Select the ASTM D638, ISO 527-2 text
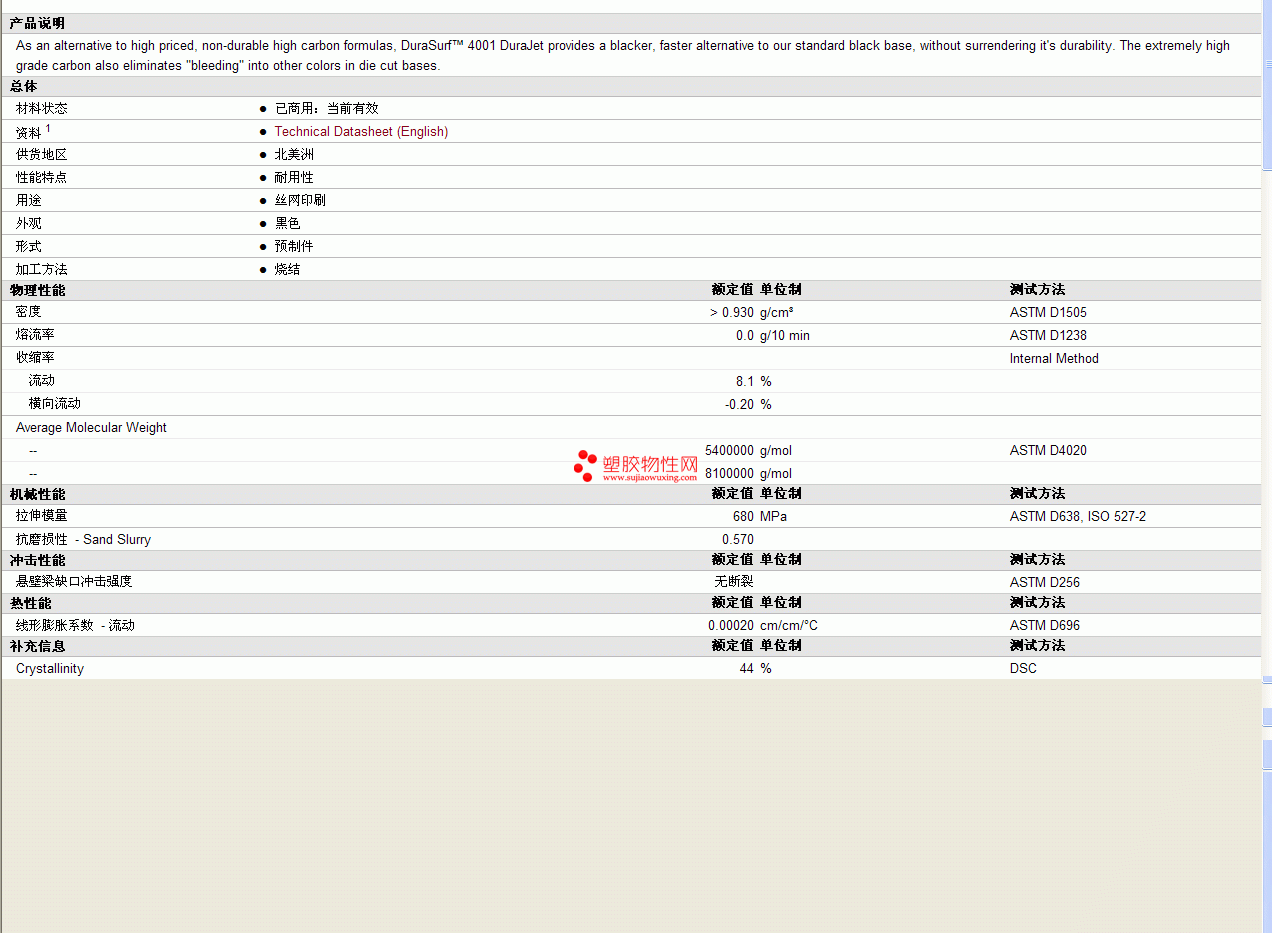Viewport: 1272px width, 933px height. [x=1078, y=516]
